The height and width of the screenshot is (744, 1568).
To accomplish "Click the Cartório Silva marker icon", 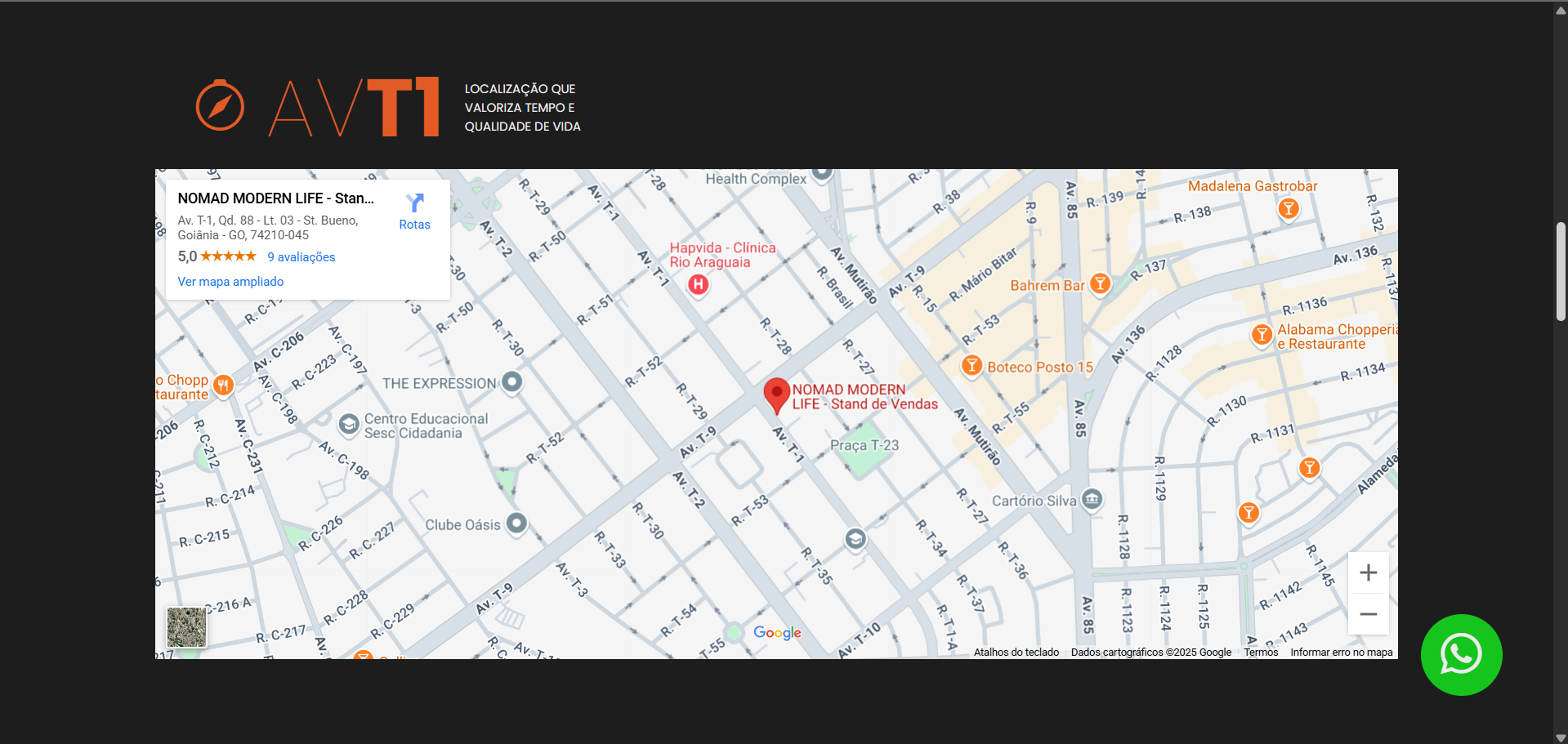I will pos(1092,498).
